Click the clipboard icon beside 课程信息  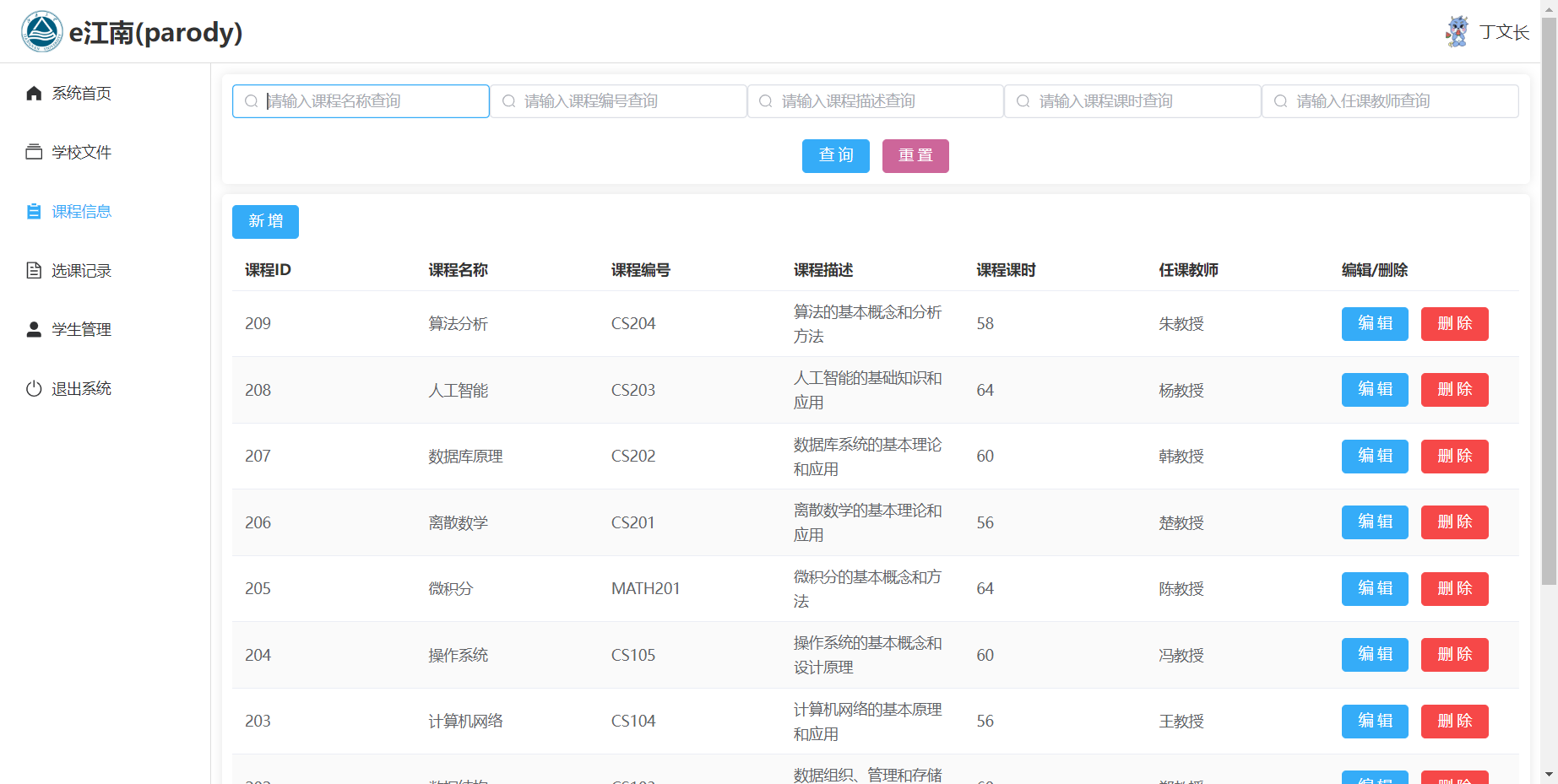click(34, 211)
